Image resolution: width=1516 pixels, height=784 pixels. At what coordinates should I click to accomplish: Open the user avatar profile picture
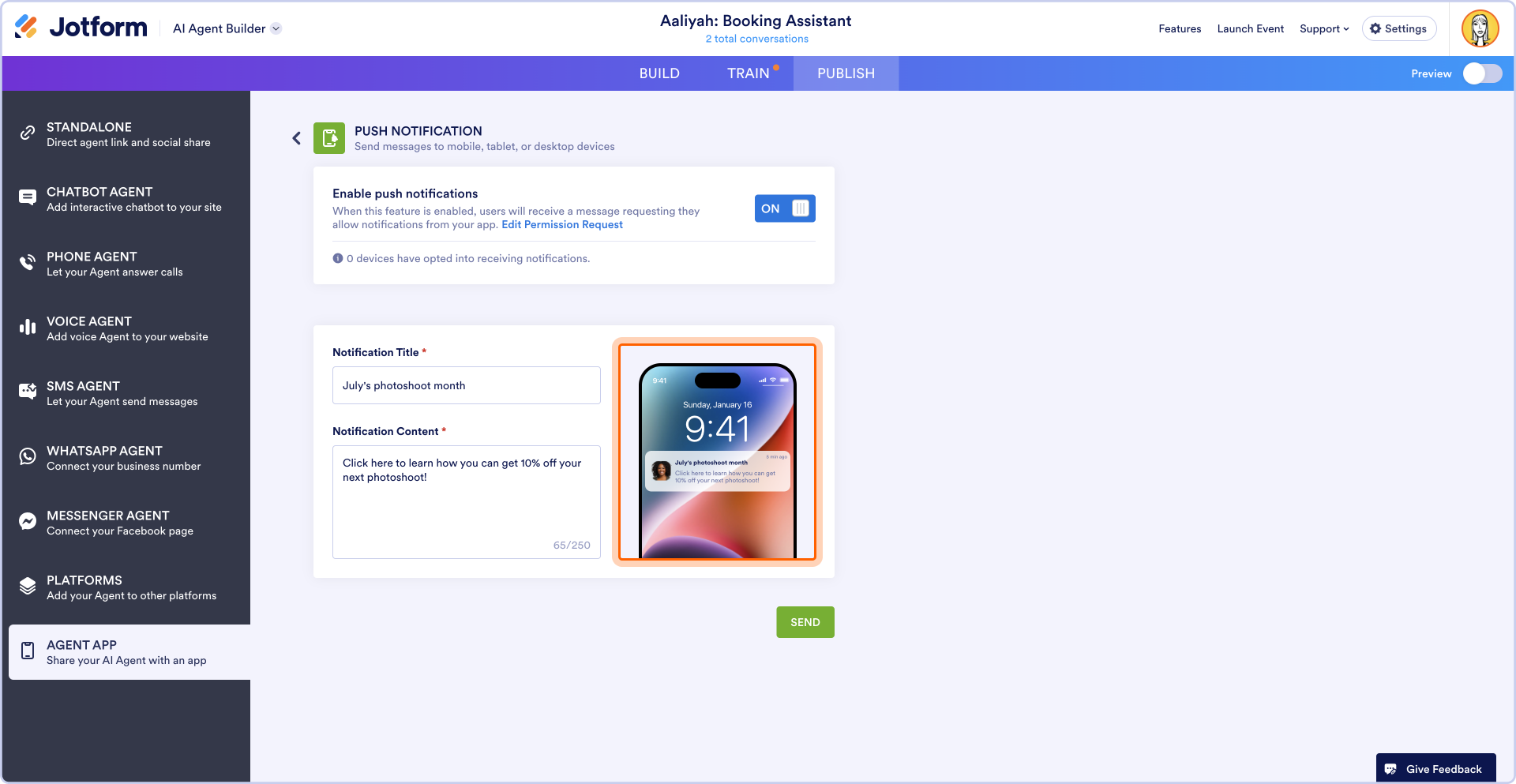coord(1480,28)
